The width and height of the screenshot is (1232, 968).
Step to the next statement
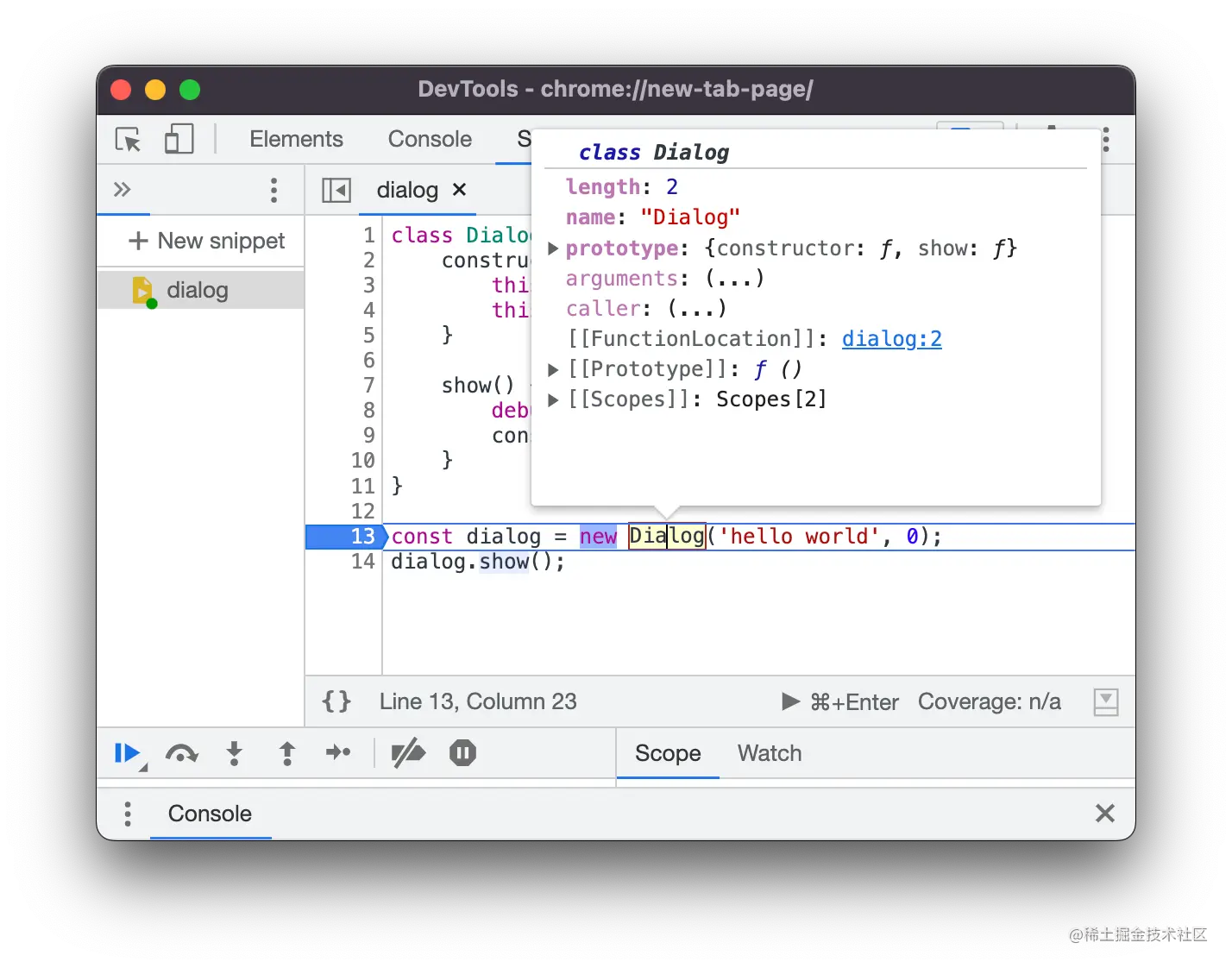tap(338, 753)
